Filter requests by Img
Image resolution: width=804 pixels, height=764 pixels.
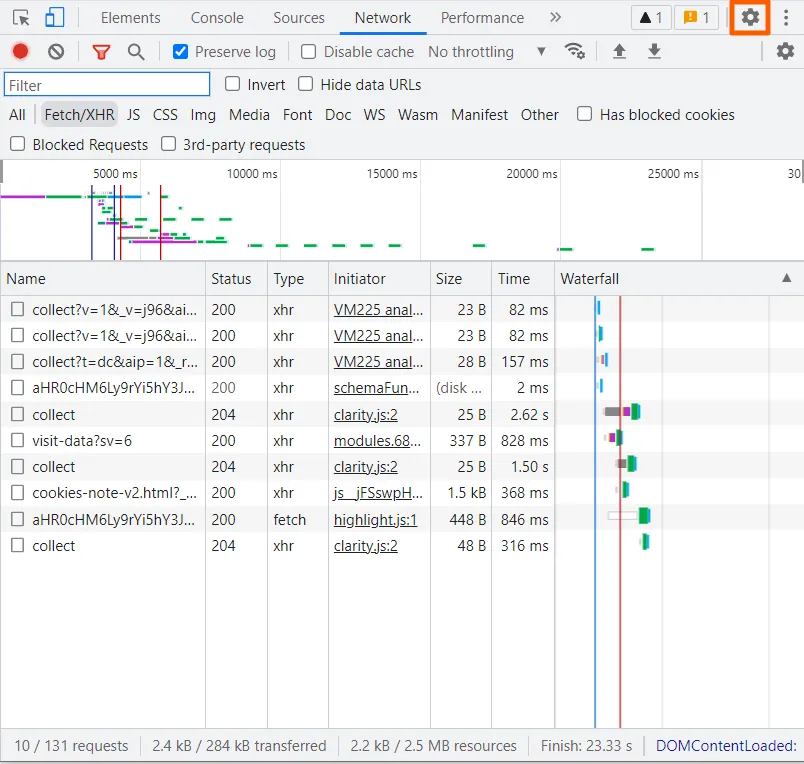203,115
